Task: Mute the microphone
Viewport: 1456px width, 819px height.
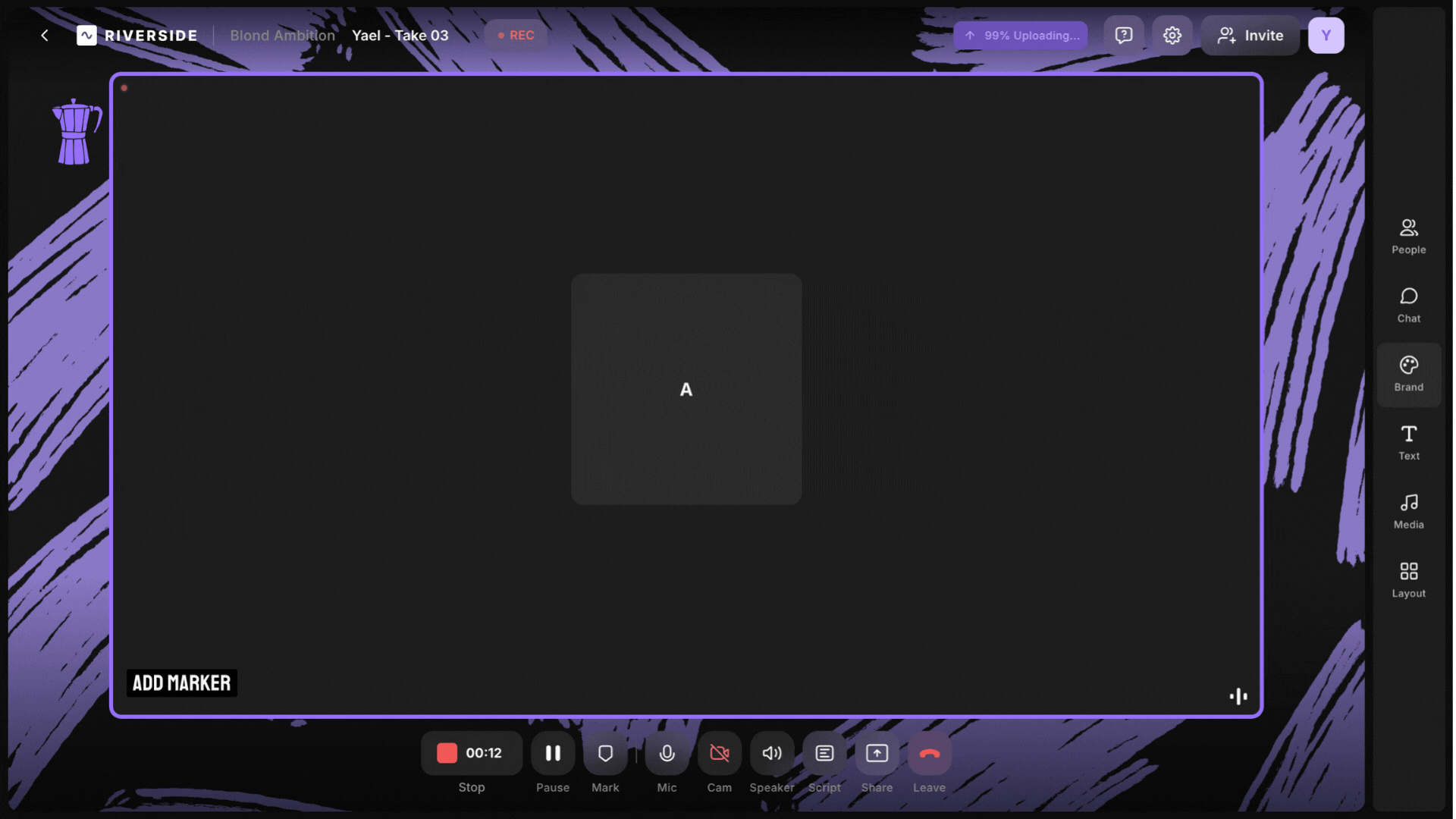Action: tap(667, 753)
